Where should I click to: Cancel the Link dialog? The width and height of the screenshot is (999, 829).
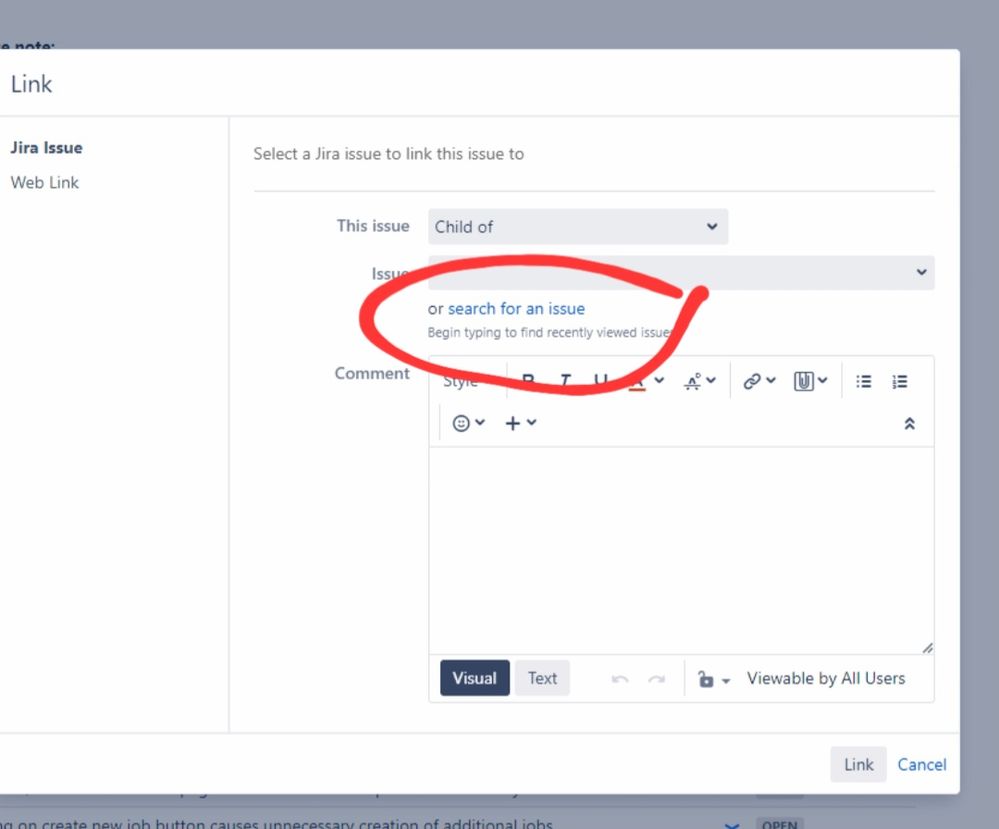click(922, 765)
